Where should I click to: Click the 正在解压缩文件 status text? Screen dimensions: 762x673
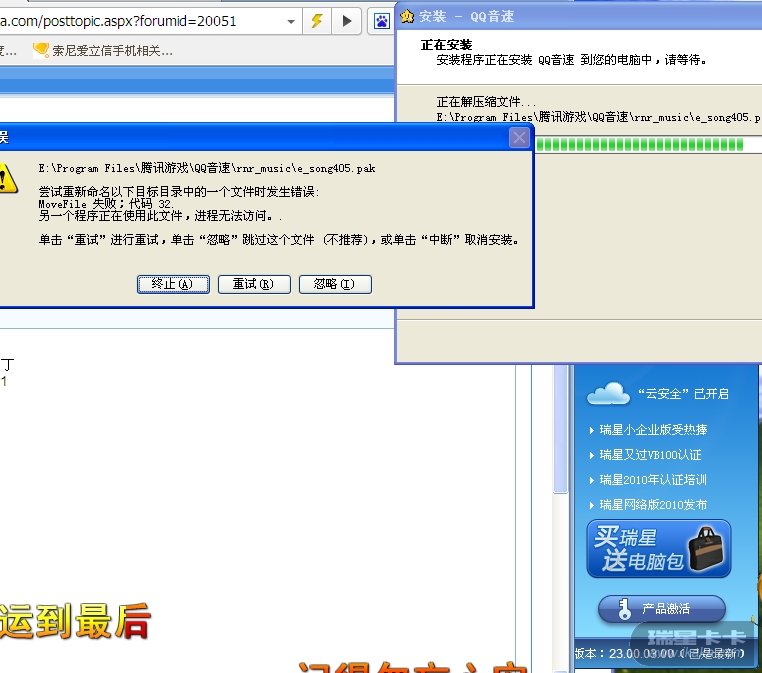coord(486,102)
